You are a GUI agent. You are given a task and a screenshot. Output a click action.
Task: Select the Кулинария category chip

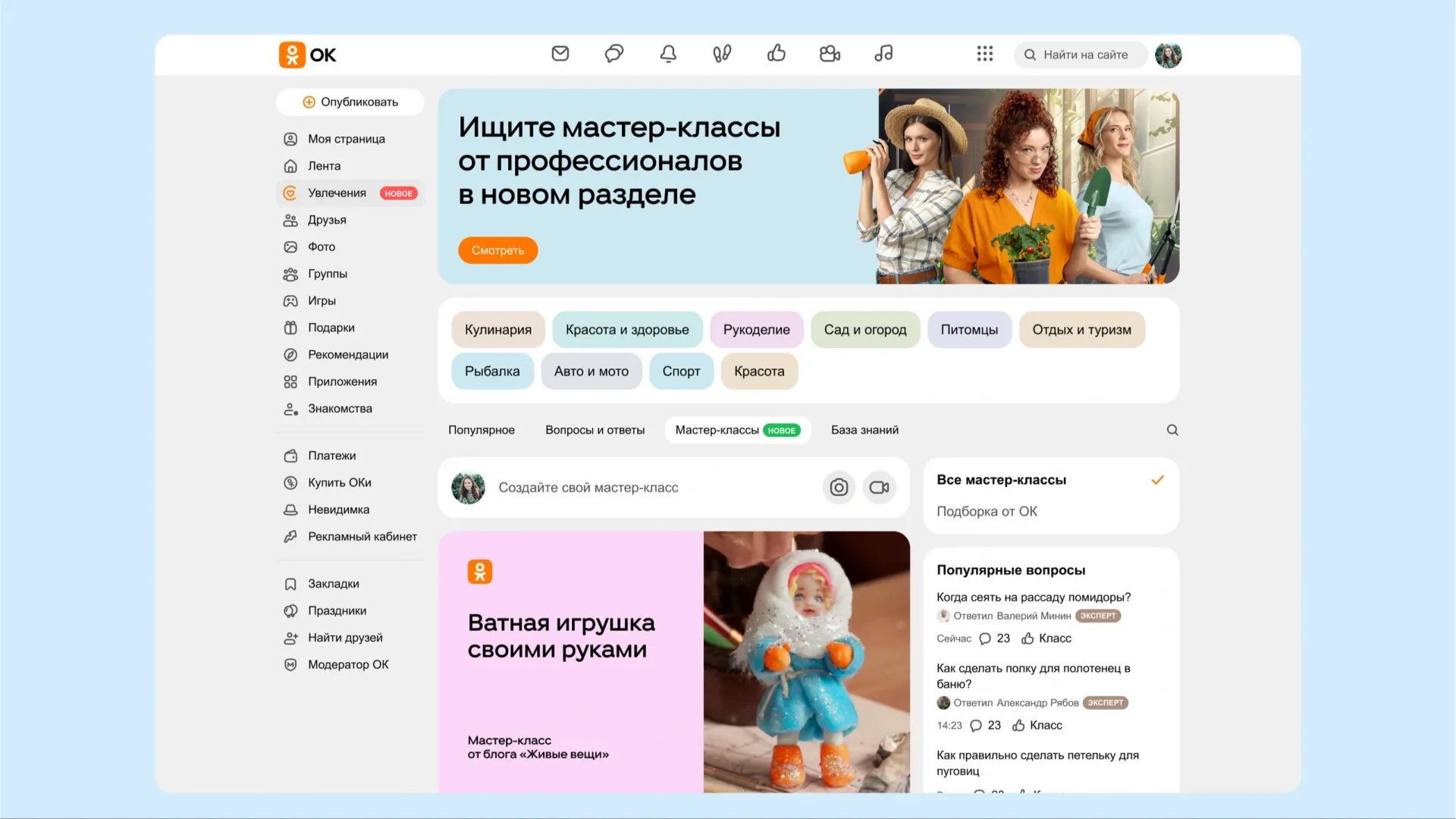498,330
